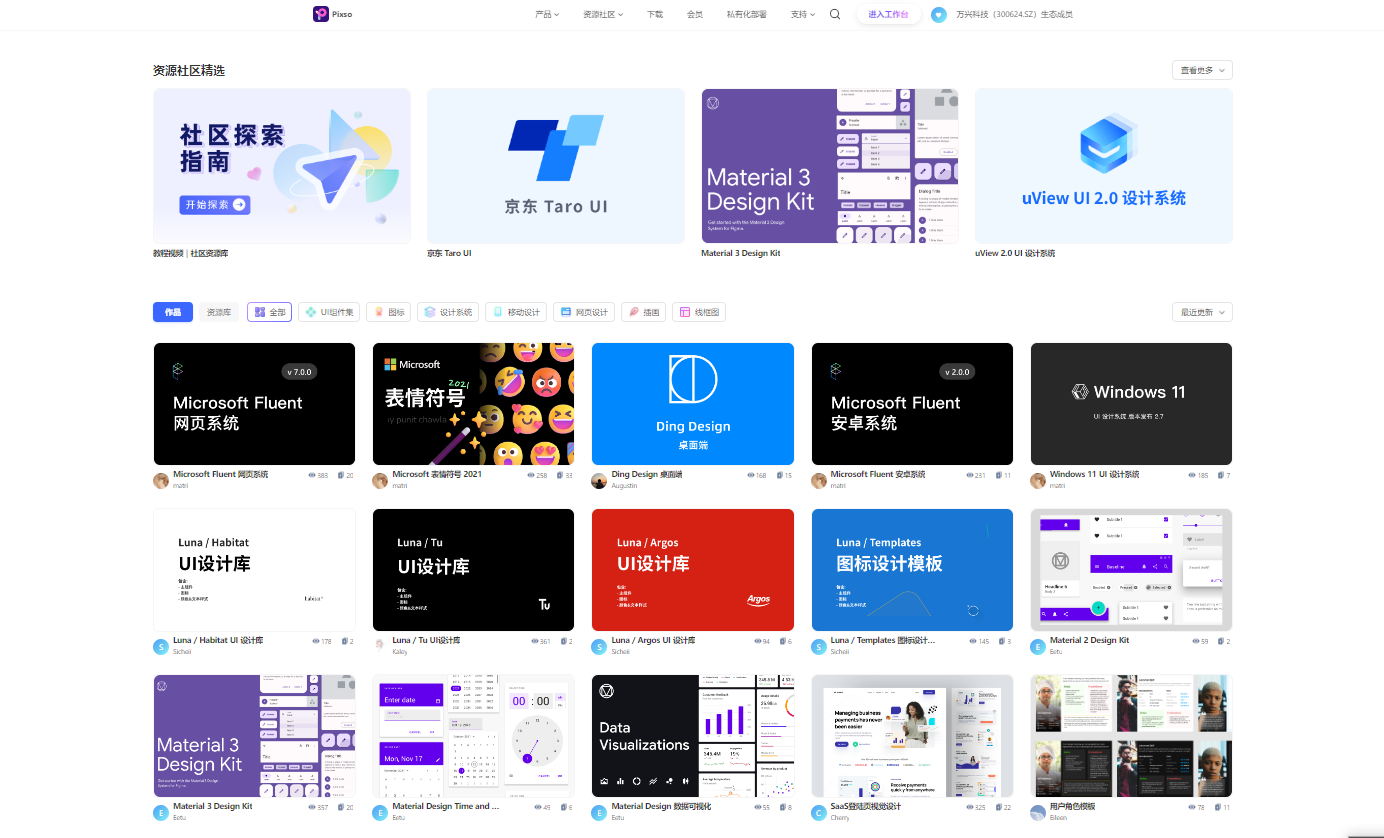Open the Microsoft Fluent 网页系统 thumbnail
1384x838 pixels.
click(x=254, y=404)
